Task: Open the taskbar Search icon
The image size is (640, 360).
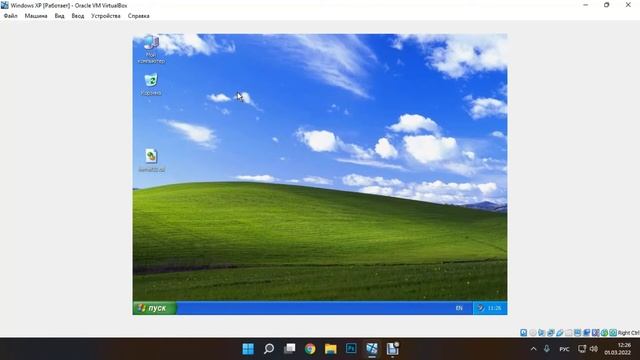Action: click(x=269, y=349)
